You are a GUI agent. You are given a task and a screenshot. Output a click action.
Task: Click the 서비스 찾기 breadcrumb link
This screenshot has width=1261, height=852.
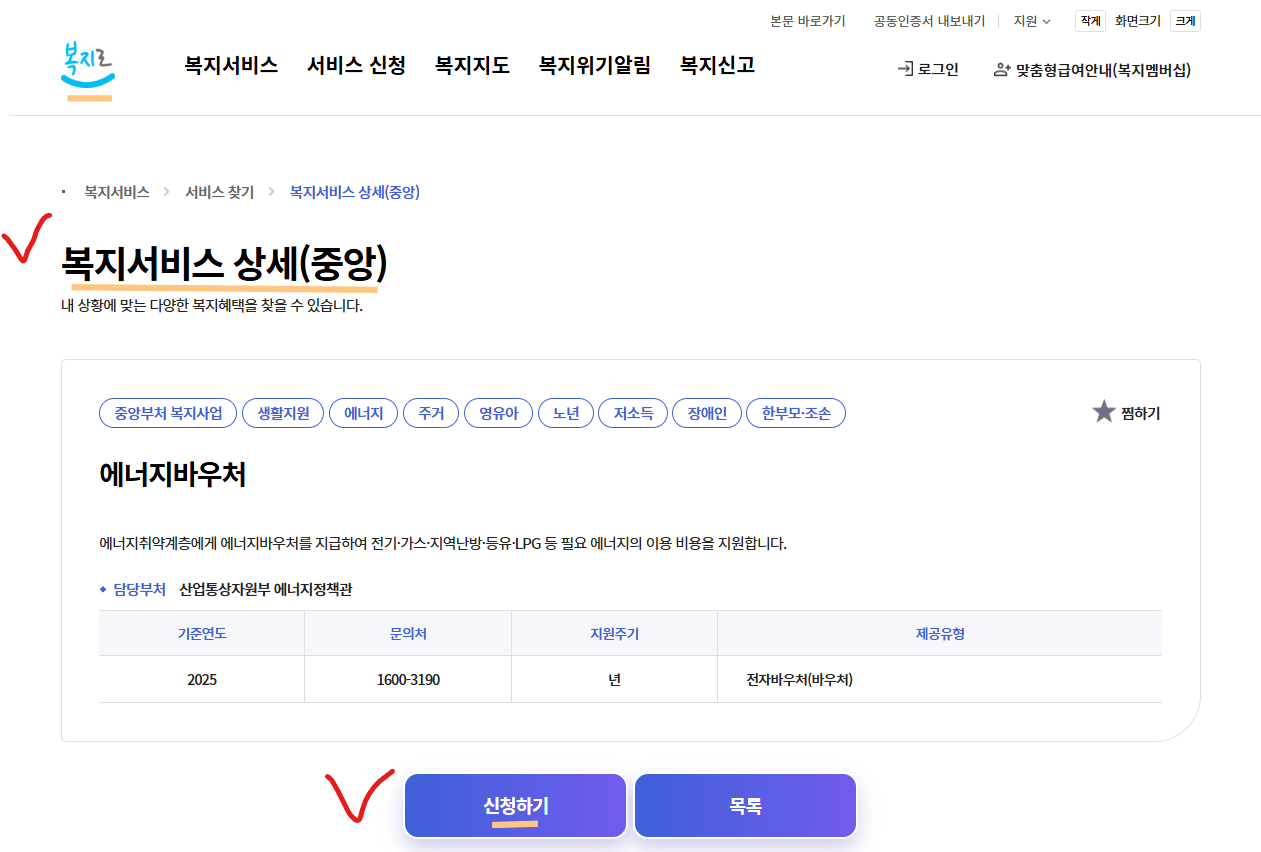coord(218,192)
